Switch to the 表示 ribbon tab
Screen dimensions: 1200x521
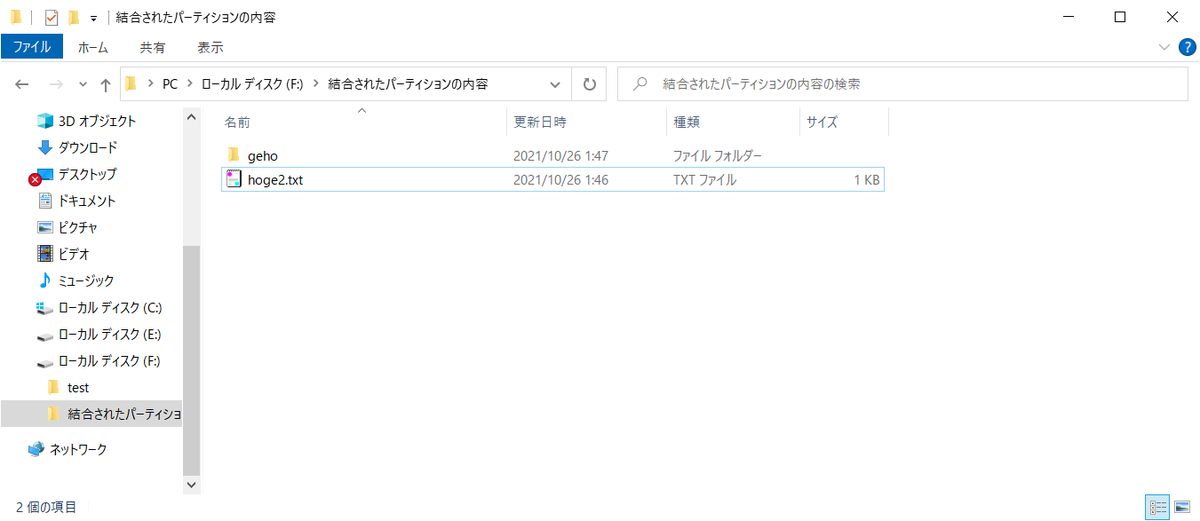pos(210,47)
